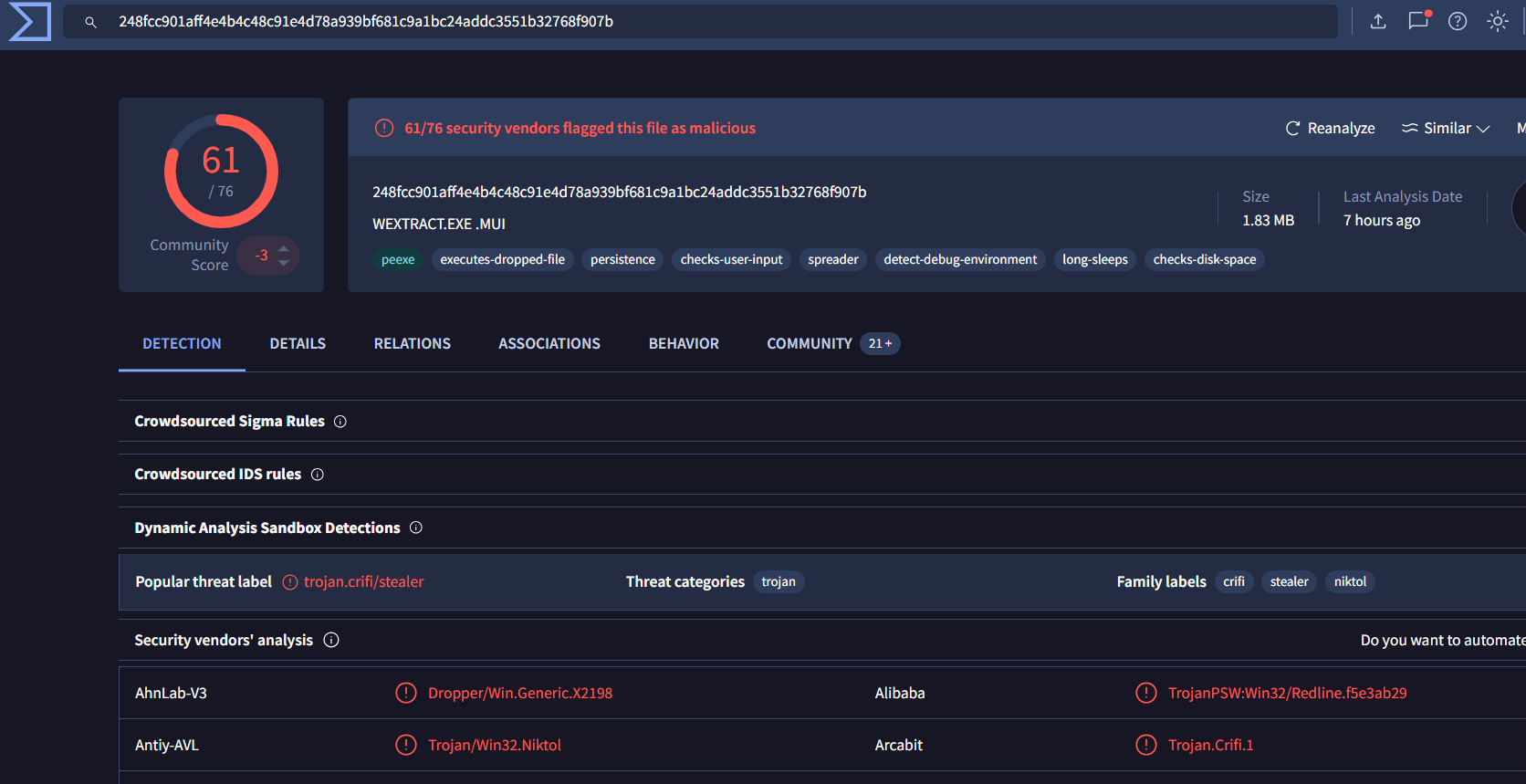Click the WEXTRACT.EXE .MUI file name
The image size is (1526, 784).
pyautogui.click(x=439, y=225)
